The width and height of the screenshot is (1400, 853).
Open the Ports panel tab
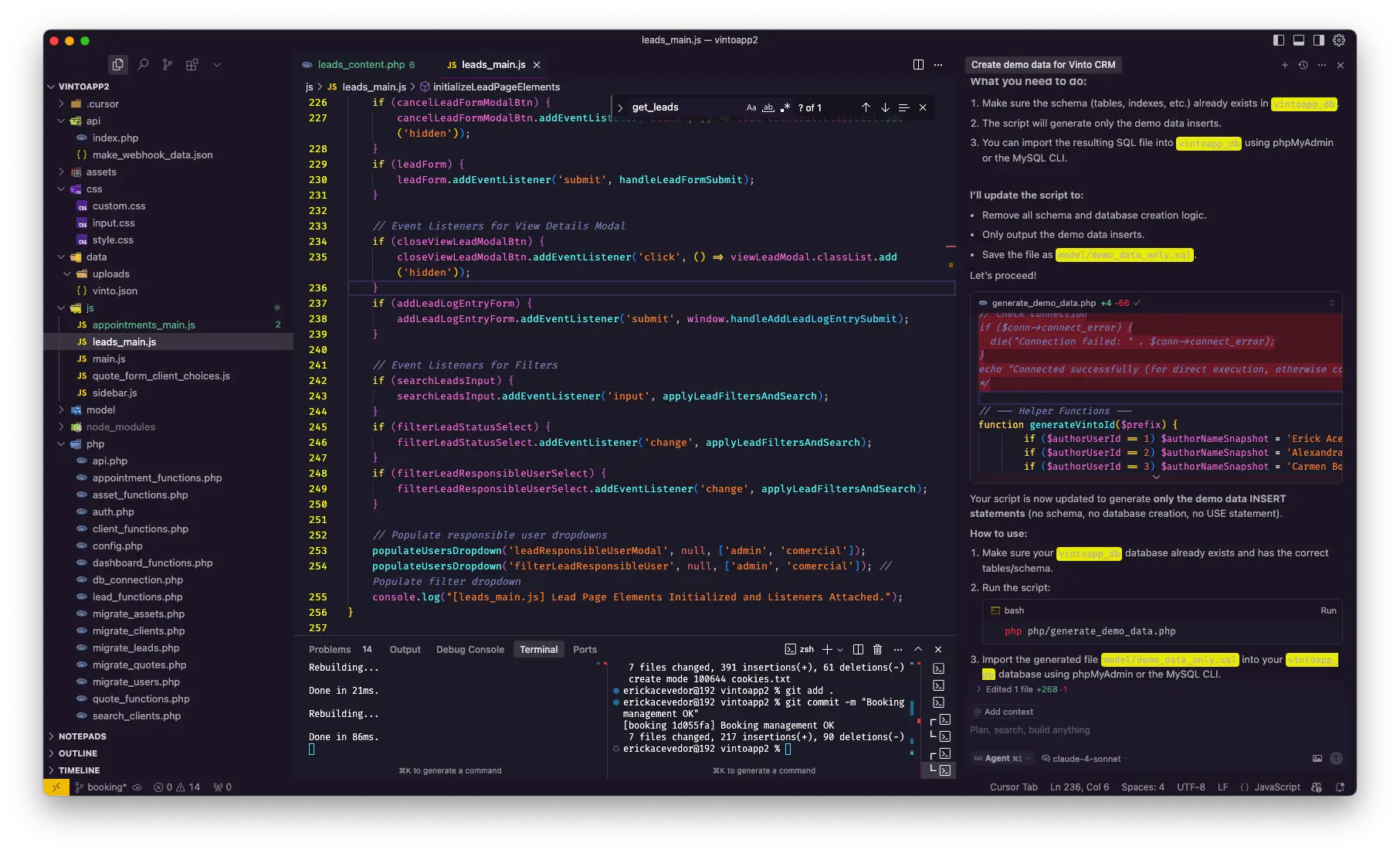point(585,650)
